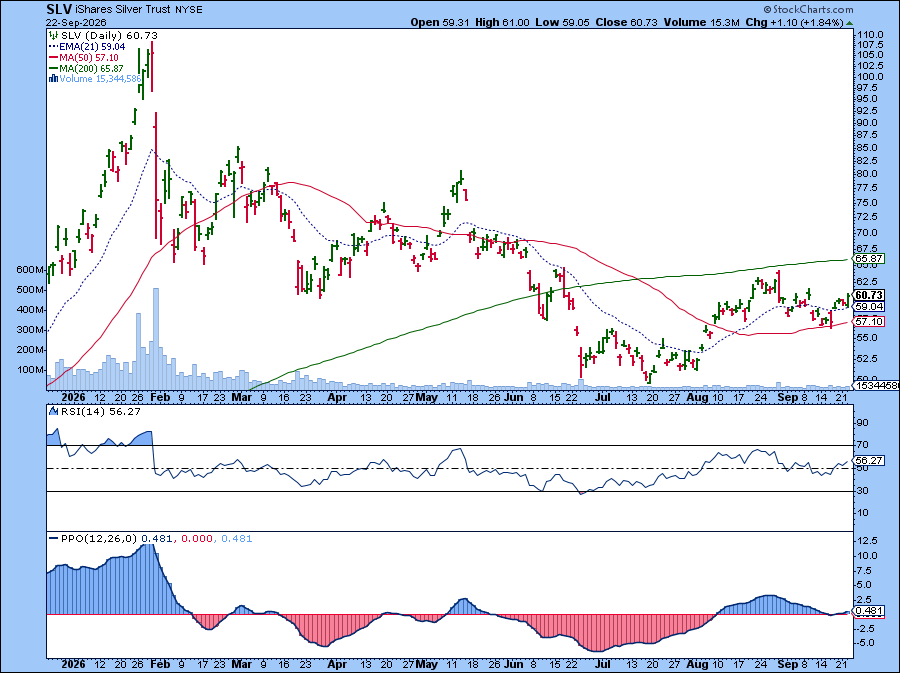
Task: Click the green MA(200) legend line marker
Action: [53, 68]
